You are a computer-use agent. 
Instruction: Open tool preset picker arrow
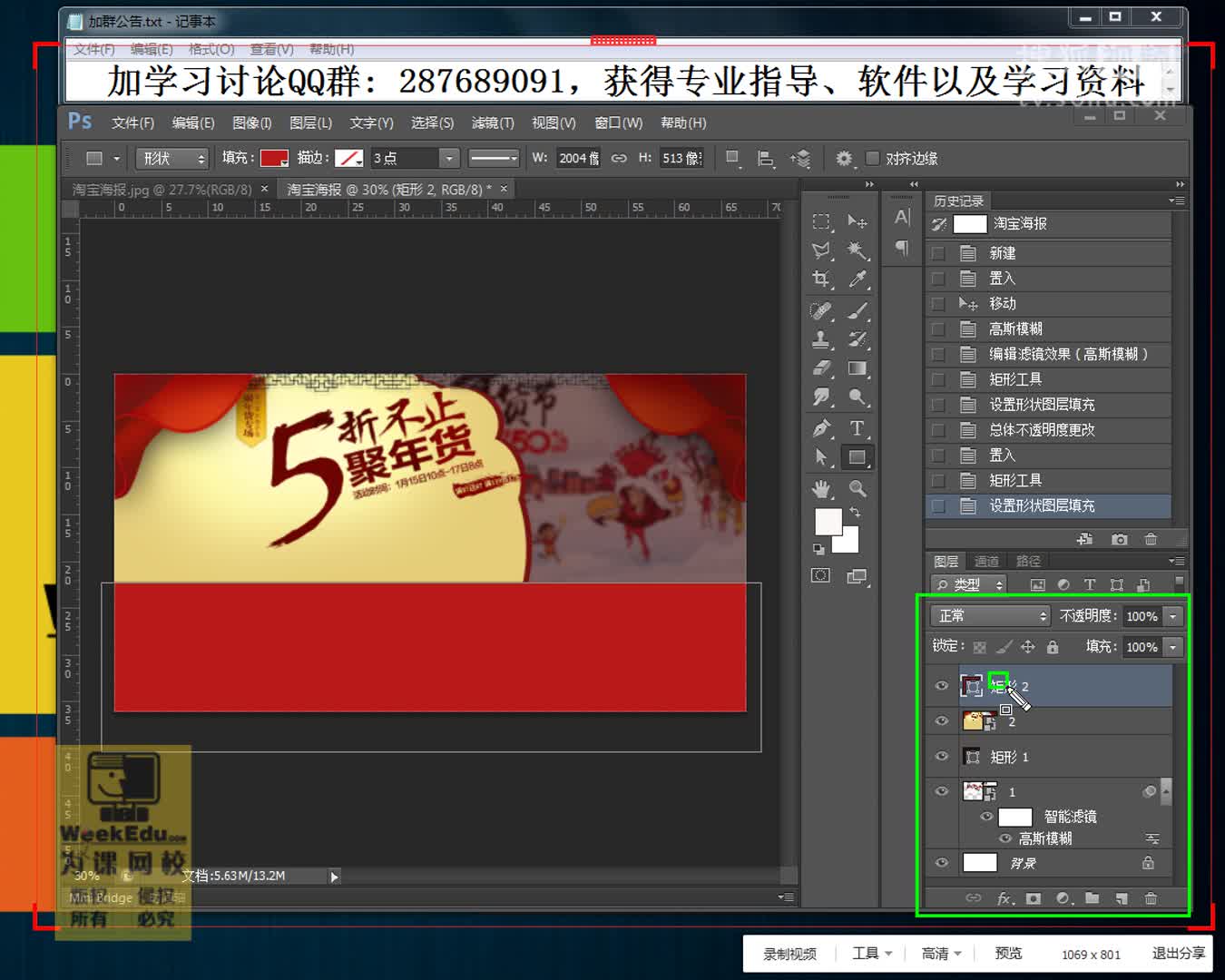(116, 159)
